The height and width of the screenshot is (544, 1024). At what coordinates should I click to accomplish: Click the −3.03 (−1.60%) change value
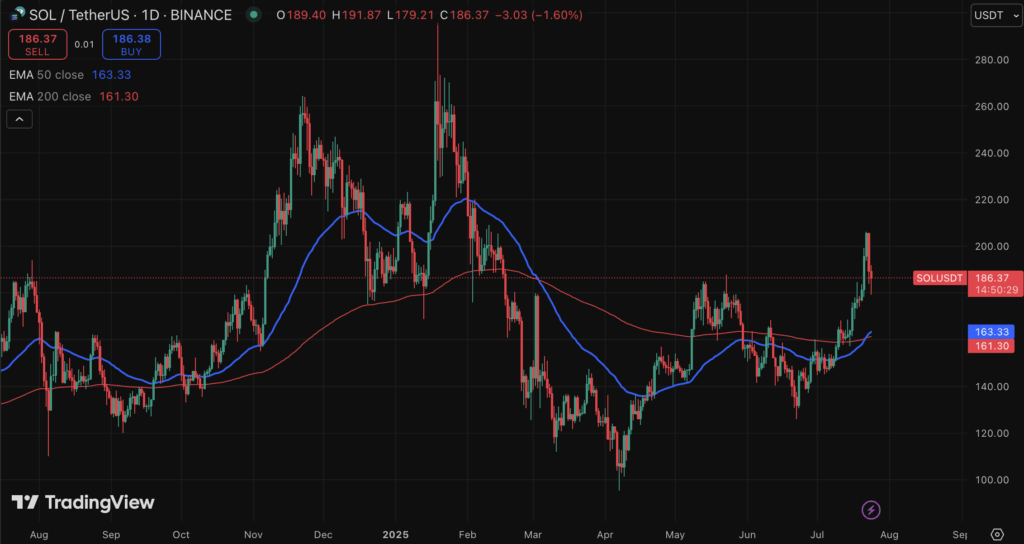[537, 14]
